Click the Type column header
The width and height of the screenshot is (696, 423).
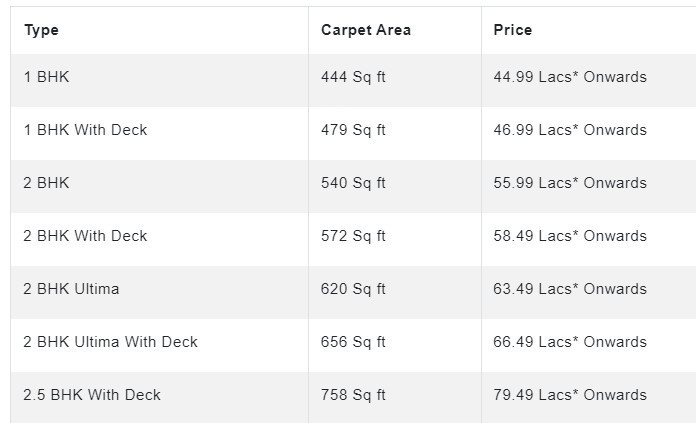(x=41, y=30)
